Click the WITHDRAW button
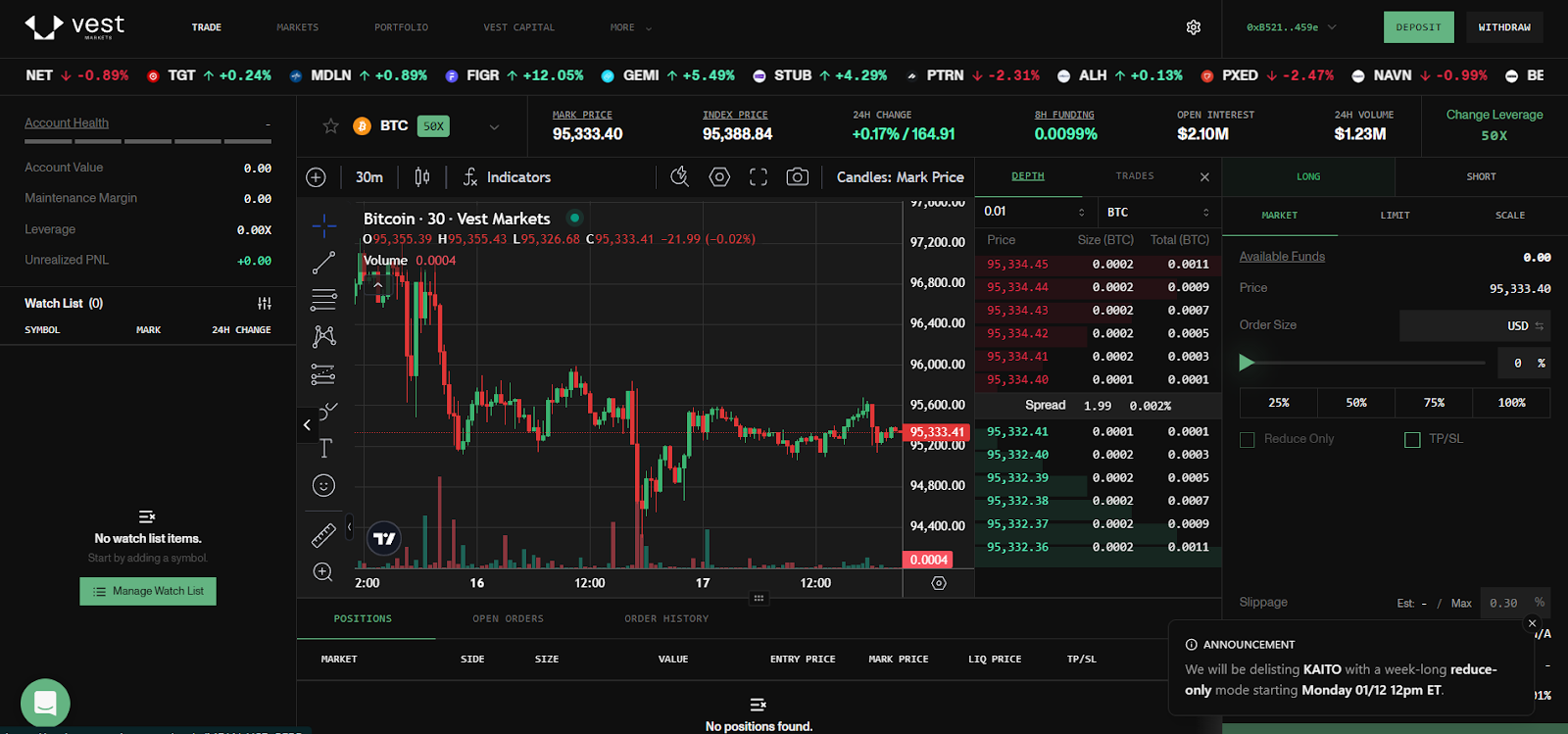Image resolution: width=1568 pixels, height=734 pixels. coord(1504,27)
